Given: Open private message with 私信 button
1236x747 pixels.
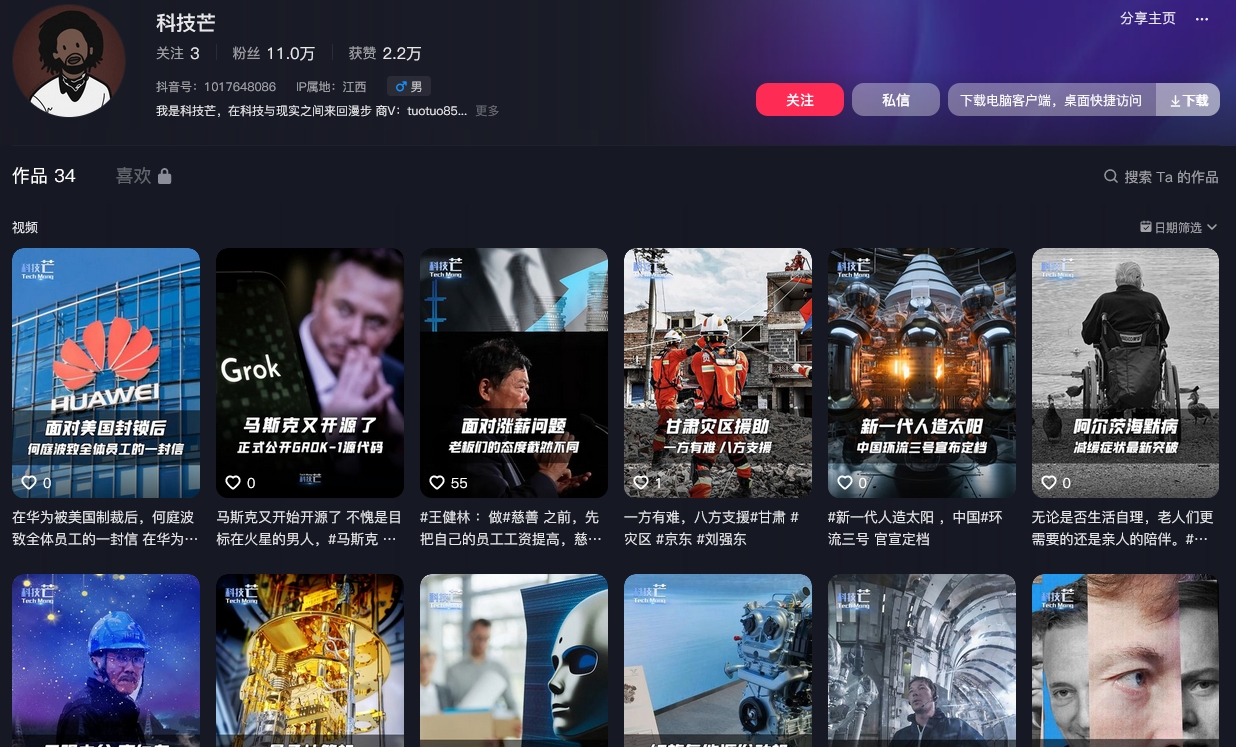Looking at the screenshot, I should point(896,100).
